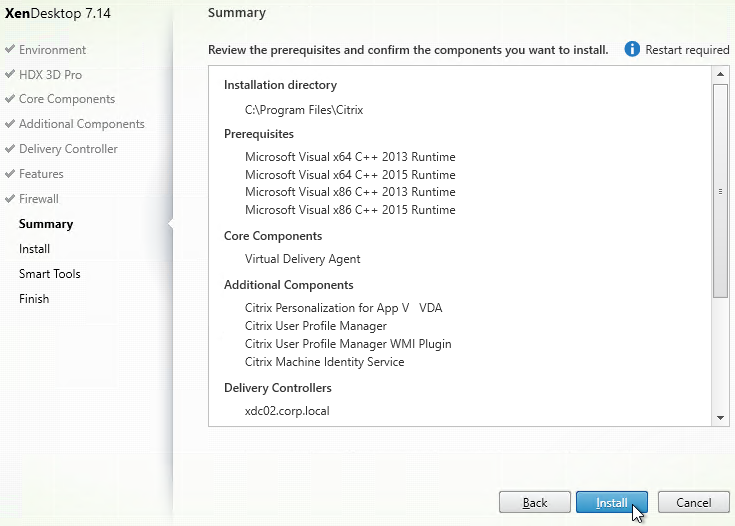Click the checkmark beside Environment

pyautogui.click(x=10, y=48)
